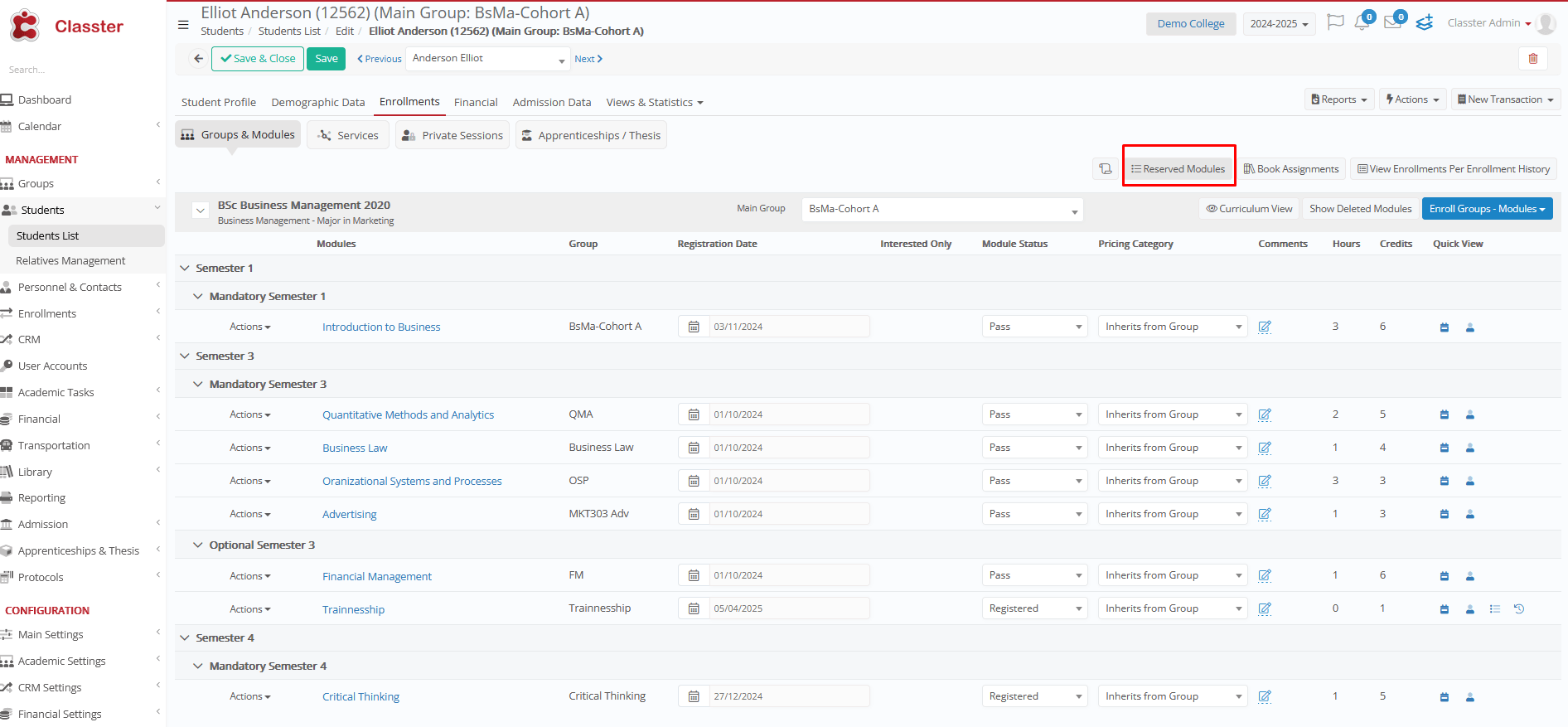Screen dimensions: 1568x727
Task: Open registration date picker for Introduction to Business
Action: (x=694, y=327)
